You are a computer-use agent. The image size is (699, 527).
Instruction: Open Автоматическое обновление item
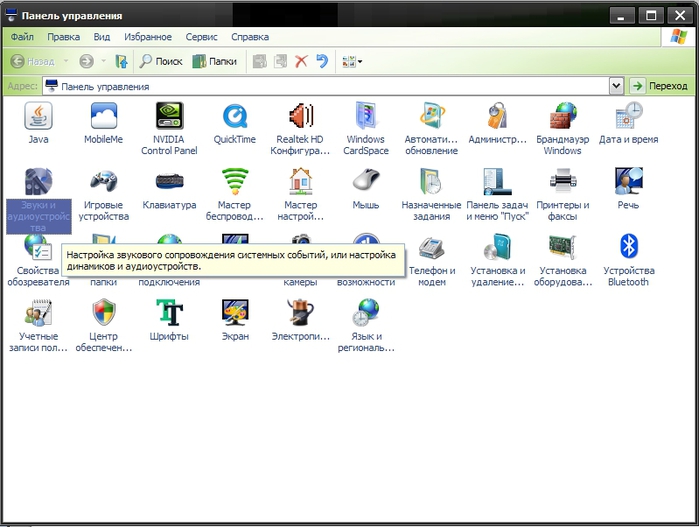pyautogui.click(x=431, y=128)
